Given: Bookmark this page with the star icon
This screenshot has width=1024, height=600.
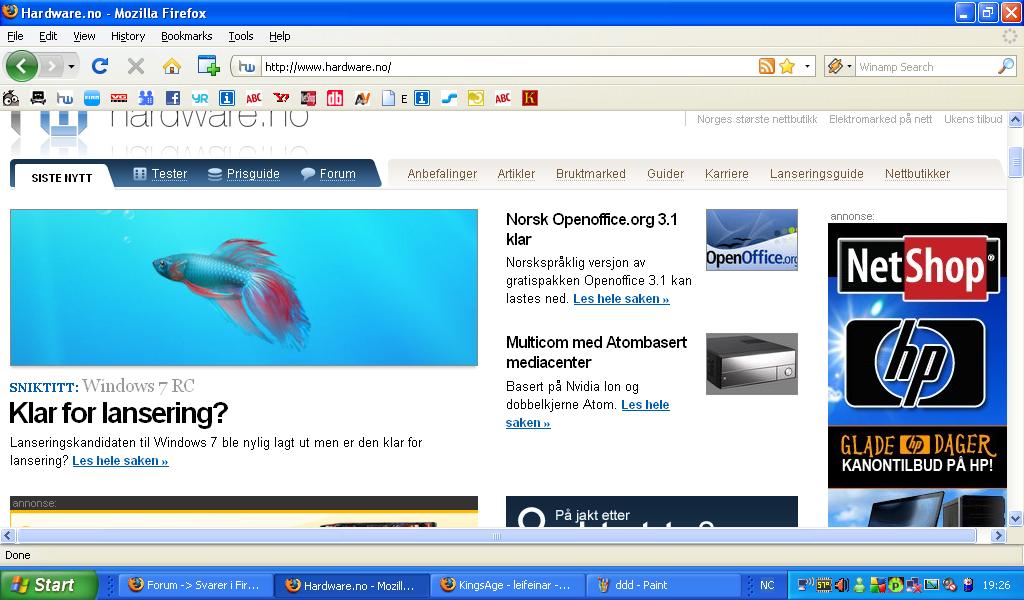Looking at the screenshot, I should coord(787,66).
